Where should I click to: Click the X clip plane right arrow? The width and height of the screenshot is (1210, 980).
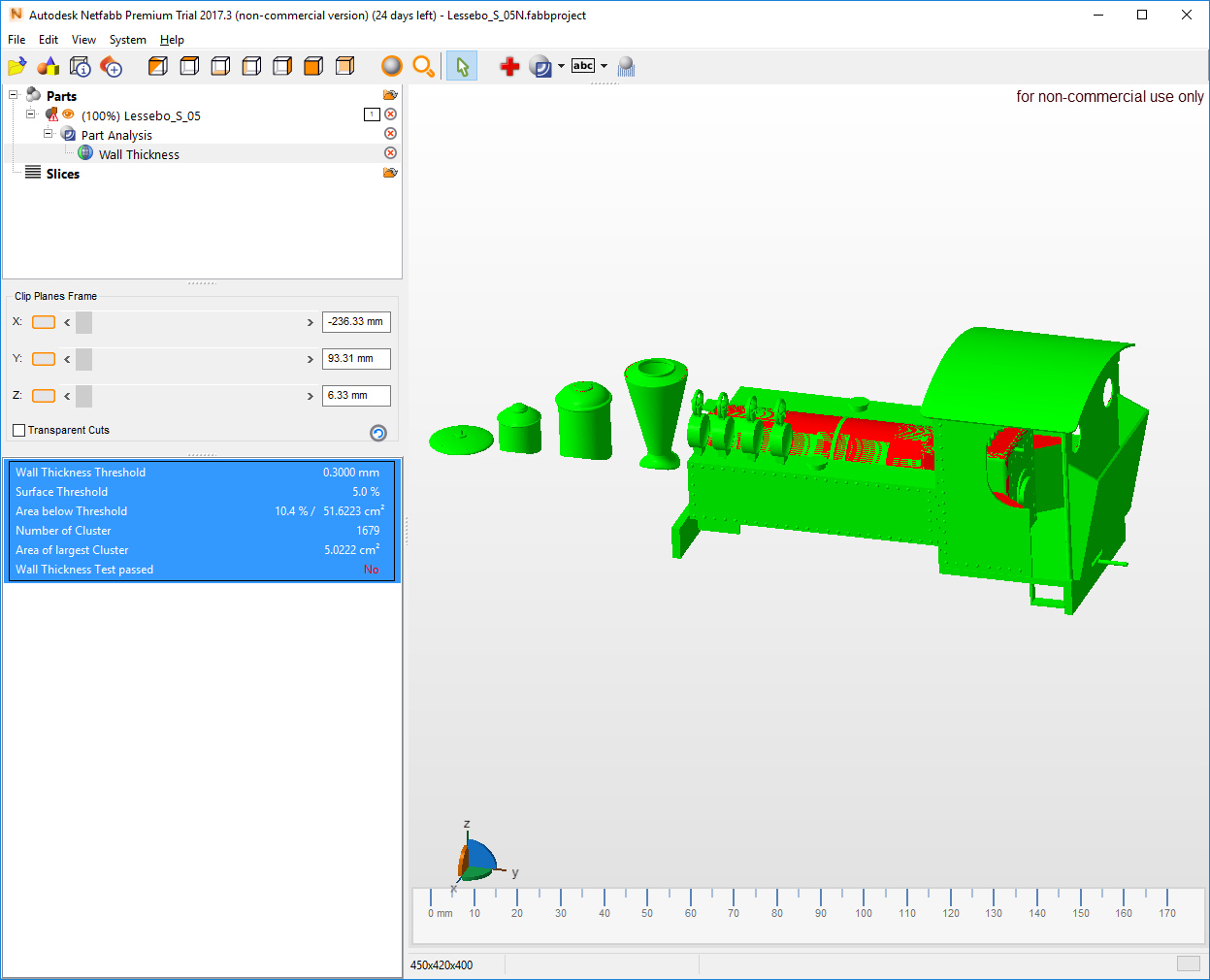coord(311,322)
